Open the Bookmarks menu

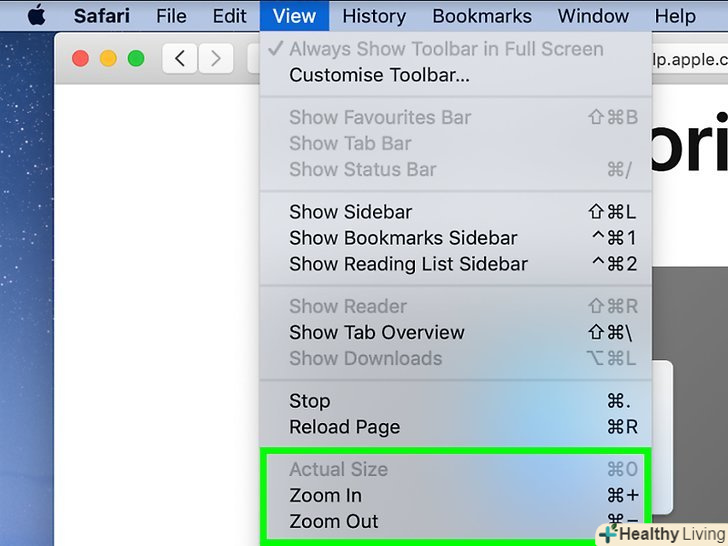coord(481,16)
